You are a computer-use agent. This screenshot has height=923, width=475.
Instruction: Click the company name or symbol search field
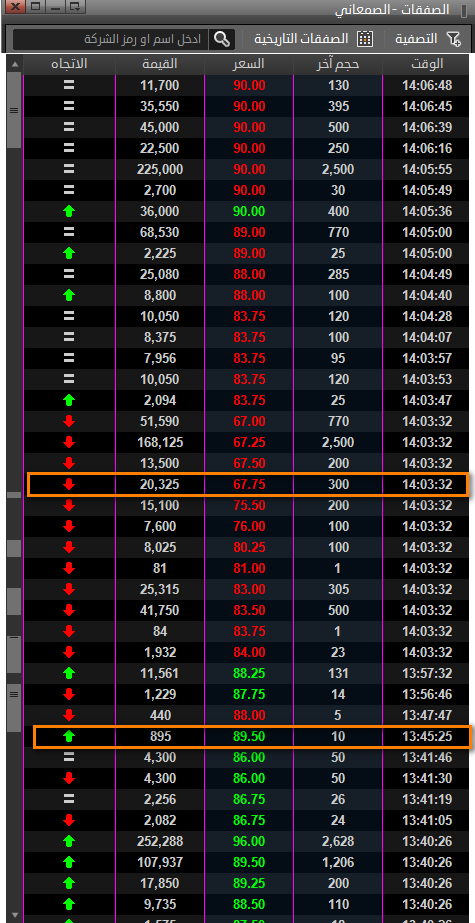click(x=111, y=39)
